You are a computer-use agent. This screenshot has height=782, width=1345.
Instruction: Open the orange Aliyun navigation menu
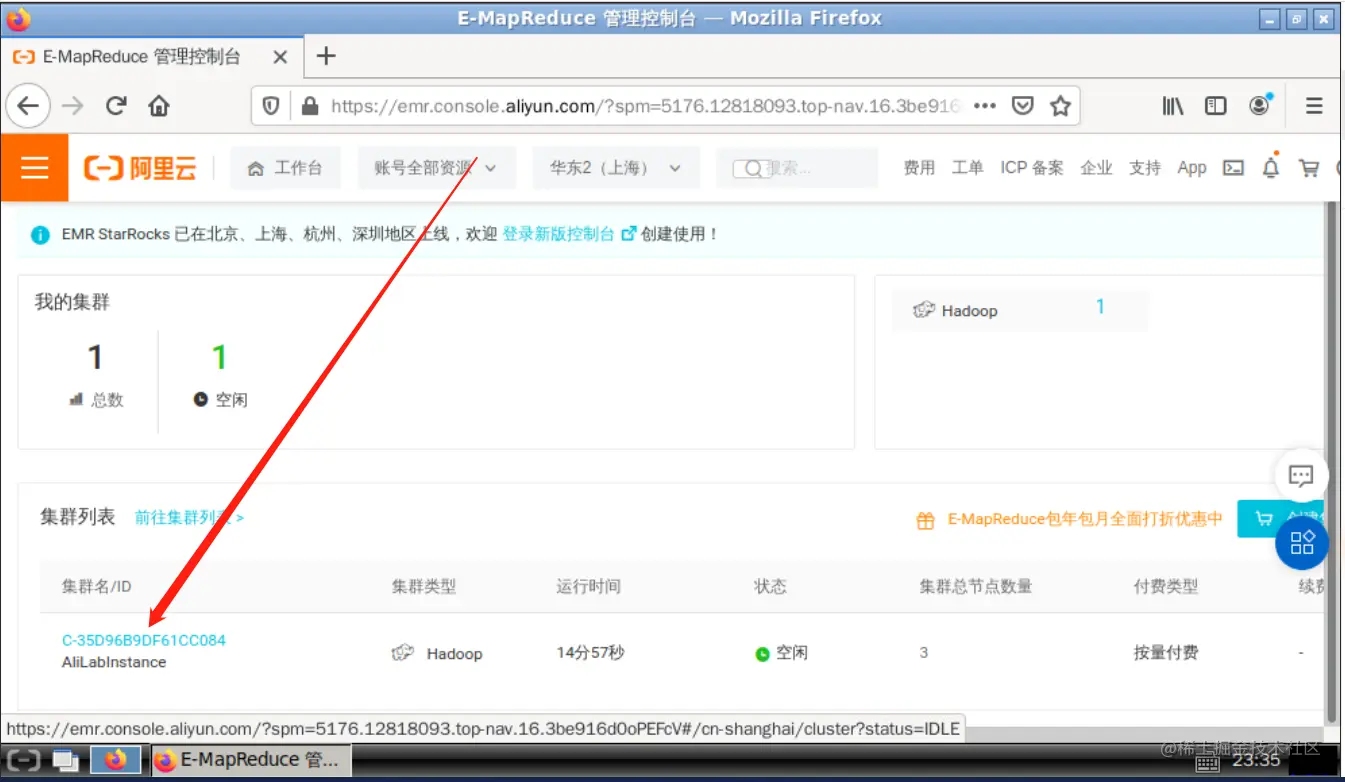[34, 168]
